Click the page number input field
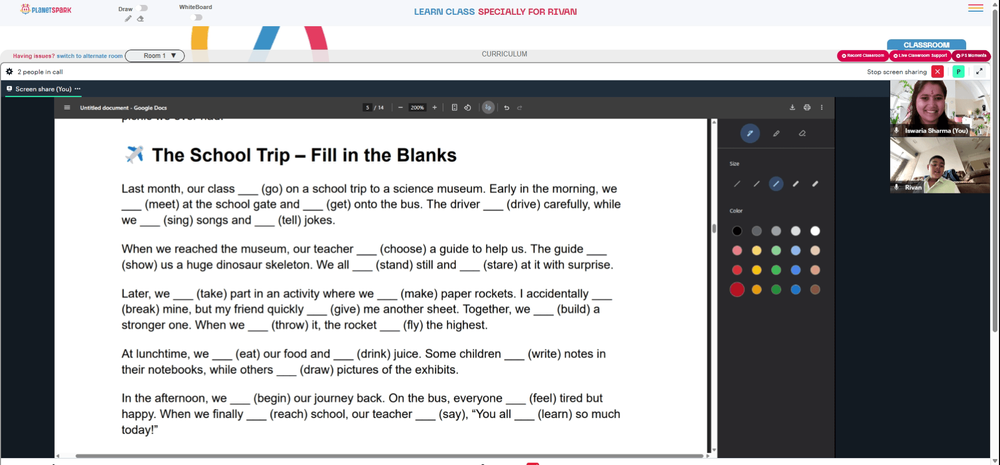Viewport: 1000px width, 465px height. pos(367,108)
